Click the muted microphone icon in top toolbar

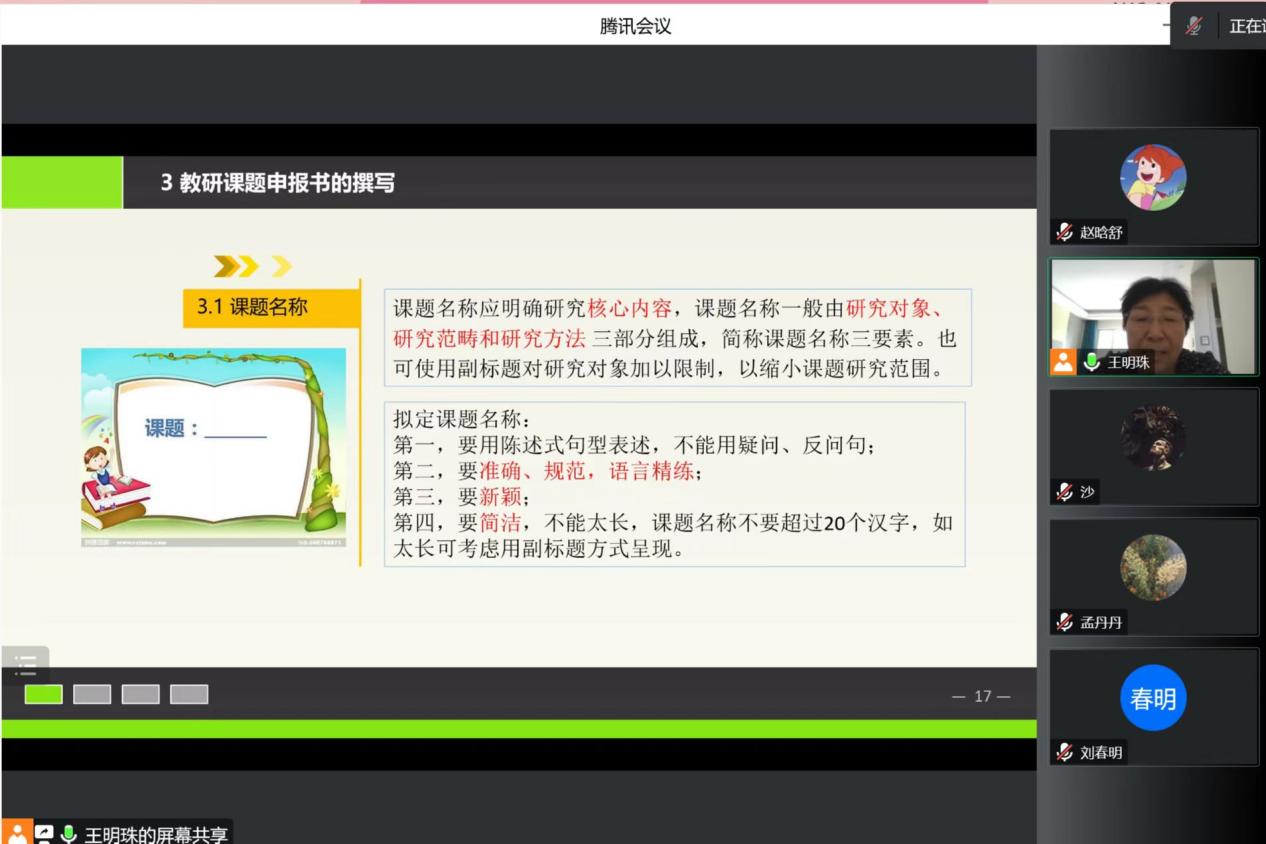[1194, 26]
